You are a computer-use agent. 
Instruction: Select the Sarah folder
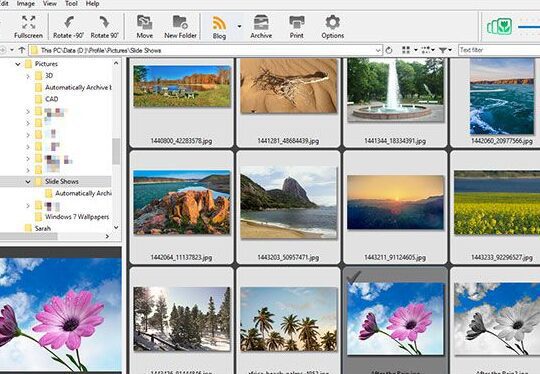[x=42, y=228]
